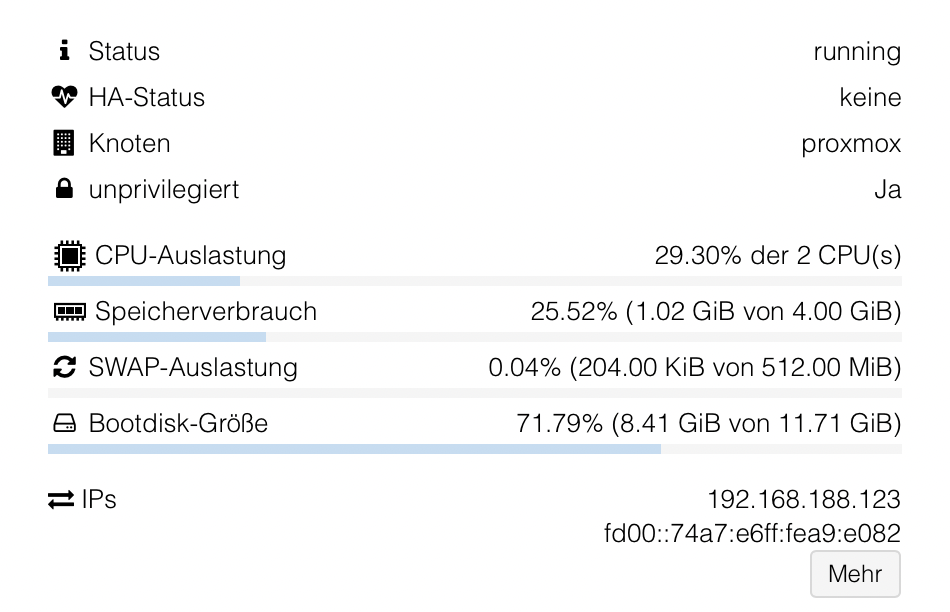
Task: Click the SWAP usage progress bar
Action: pyautogui.click(x=474, y=393)
